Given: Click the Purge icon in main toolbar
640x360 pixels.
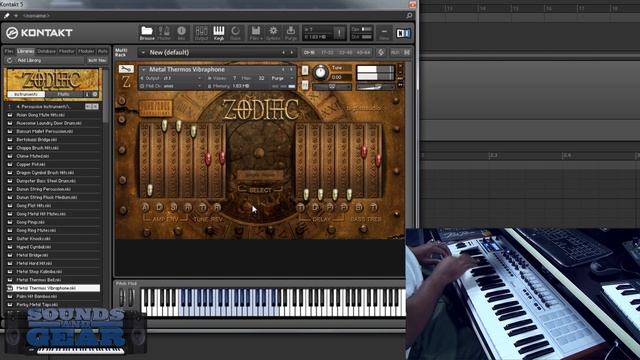Looking at the screenshot, I should tap(291, 33).
